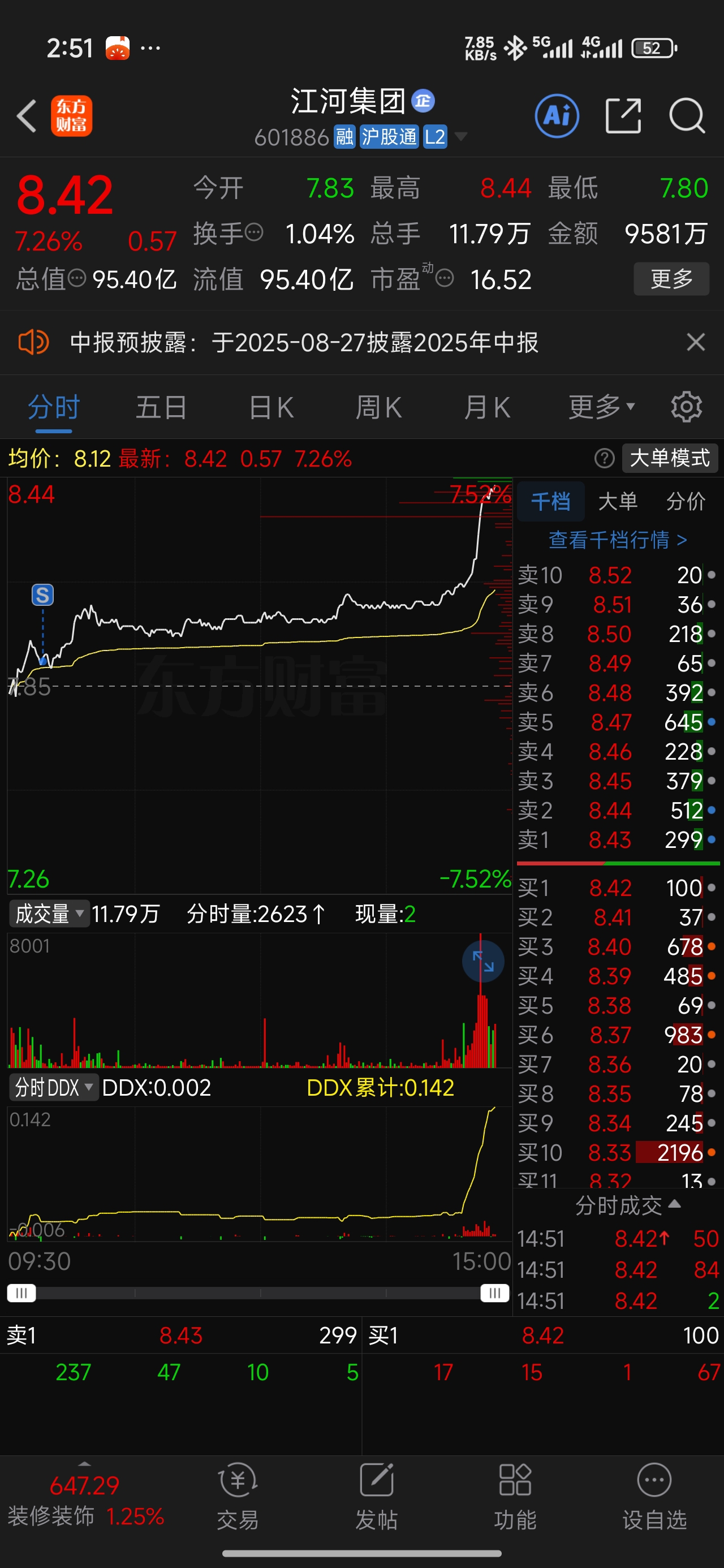Tap the status bar time 2:51

click(x=70, y=48)
